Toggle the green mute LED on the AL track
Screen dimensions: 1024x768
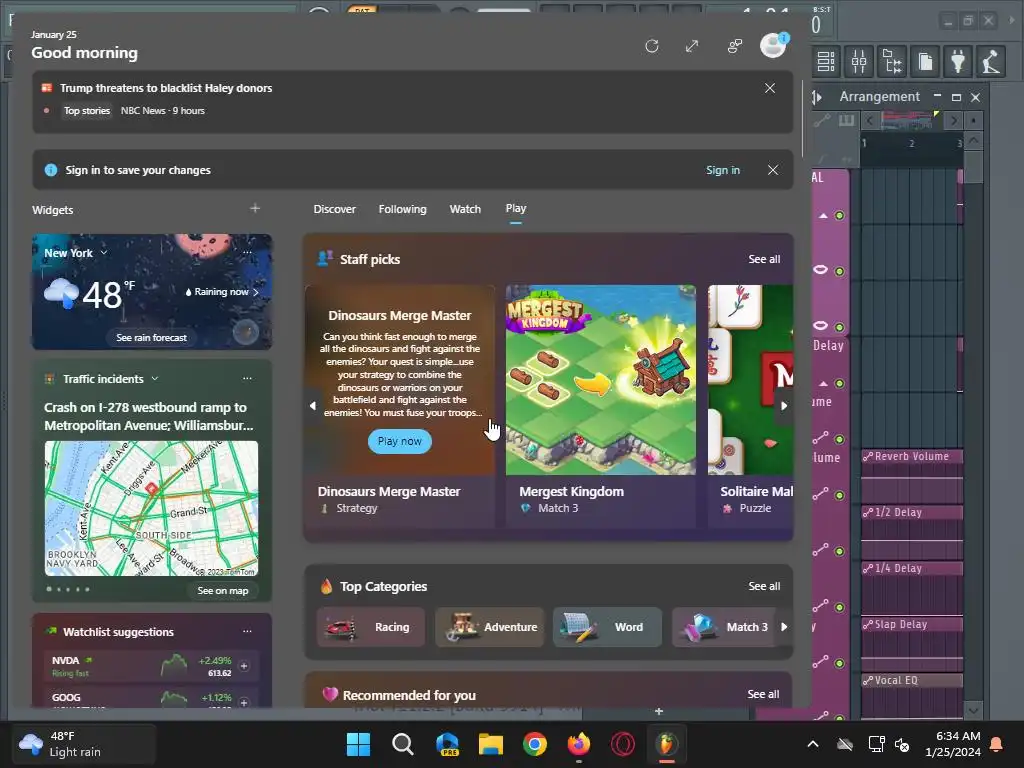[x=840, y=216]
